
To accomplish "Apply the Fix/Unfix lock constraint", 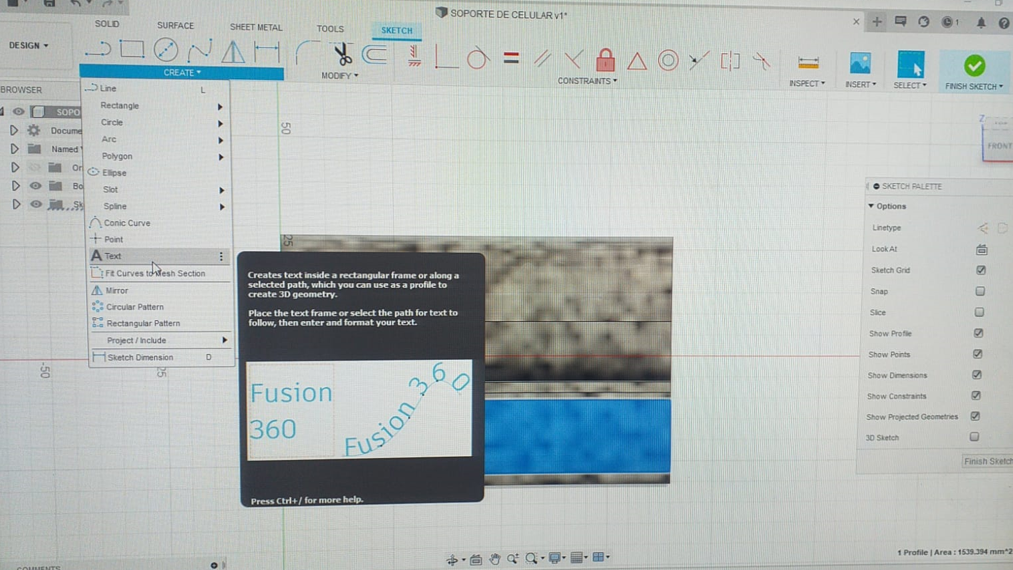I will [x=605, y=60].
